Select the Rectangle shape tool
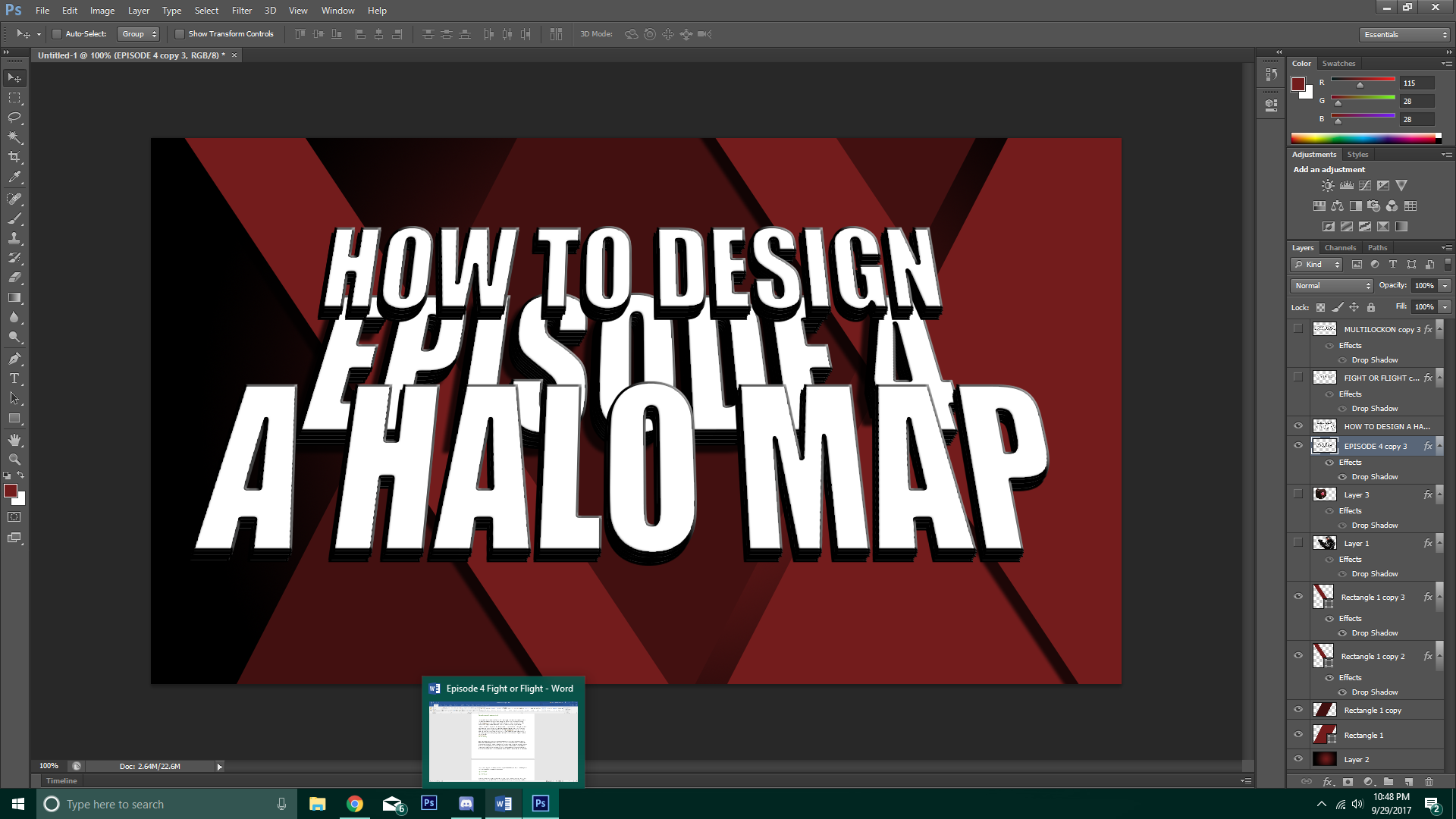The image size is (1456, 819). 14,418
